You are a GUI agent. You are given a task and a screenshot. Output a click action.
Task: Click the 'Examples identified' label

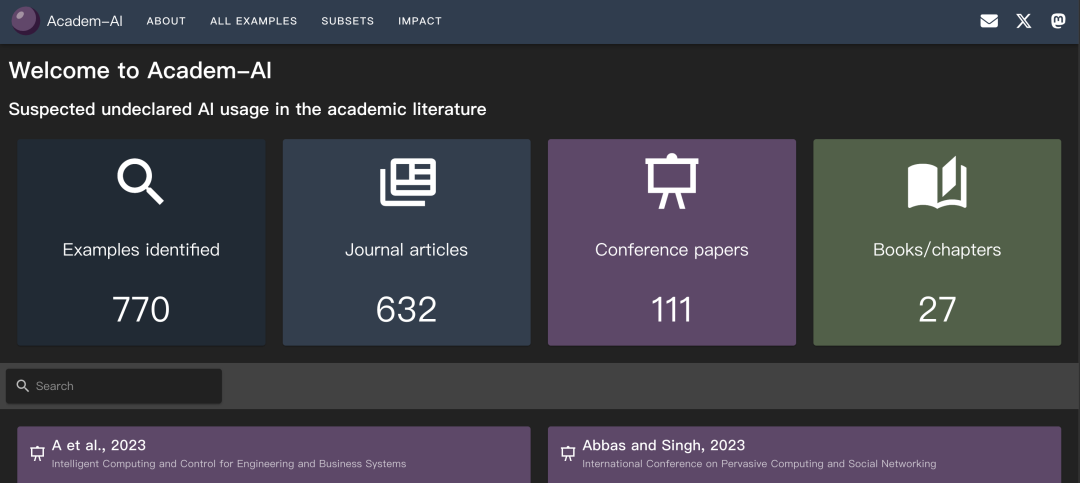pyautogui.click(x=141, y=249)
